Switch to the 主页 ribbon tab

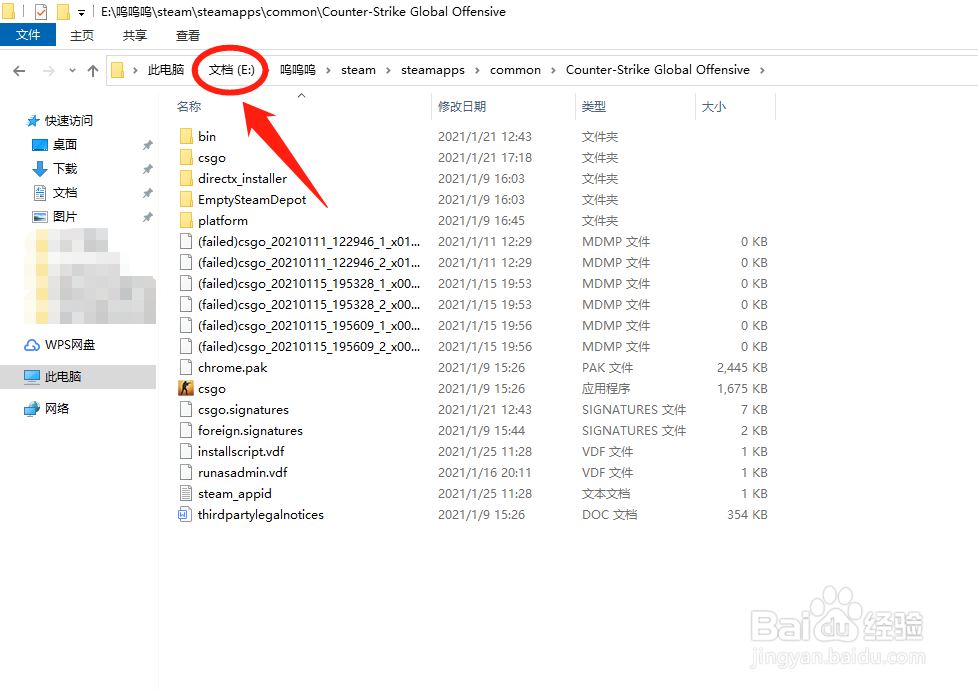82,36
